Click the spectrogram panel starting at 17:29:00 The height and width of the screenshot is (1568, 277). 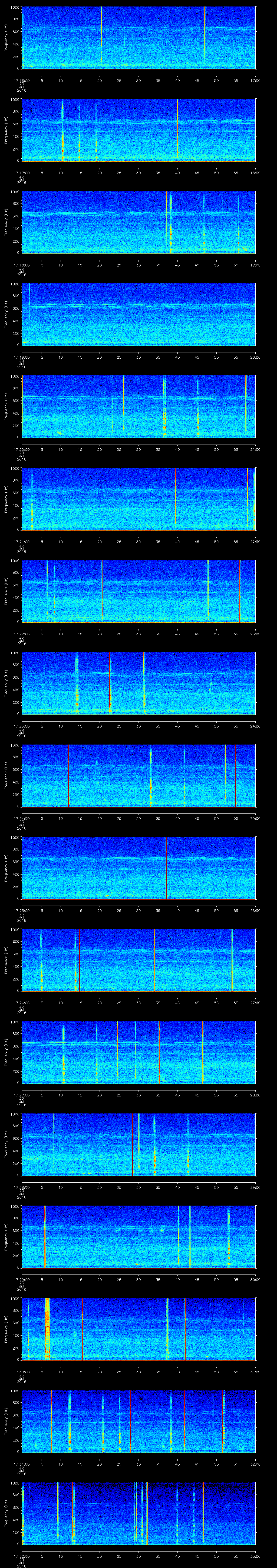(138, 1237)
